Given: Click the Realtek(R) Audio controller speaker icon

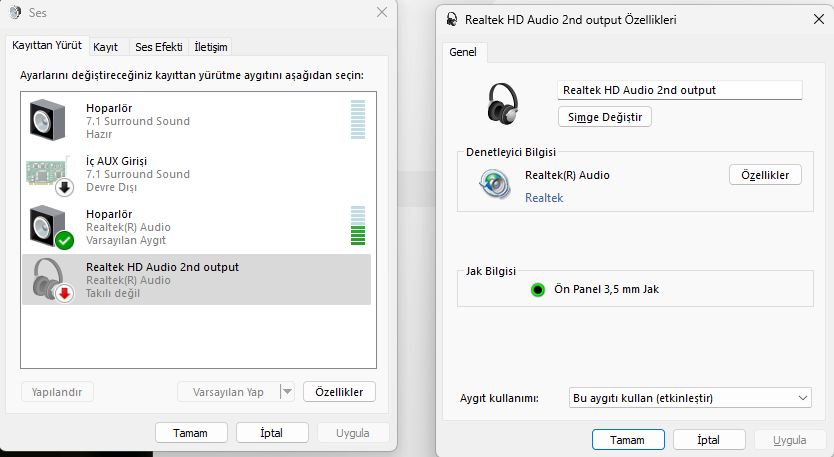Looking at the screenshot, I should pyautogui.click(x=494, y=184).
